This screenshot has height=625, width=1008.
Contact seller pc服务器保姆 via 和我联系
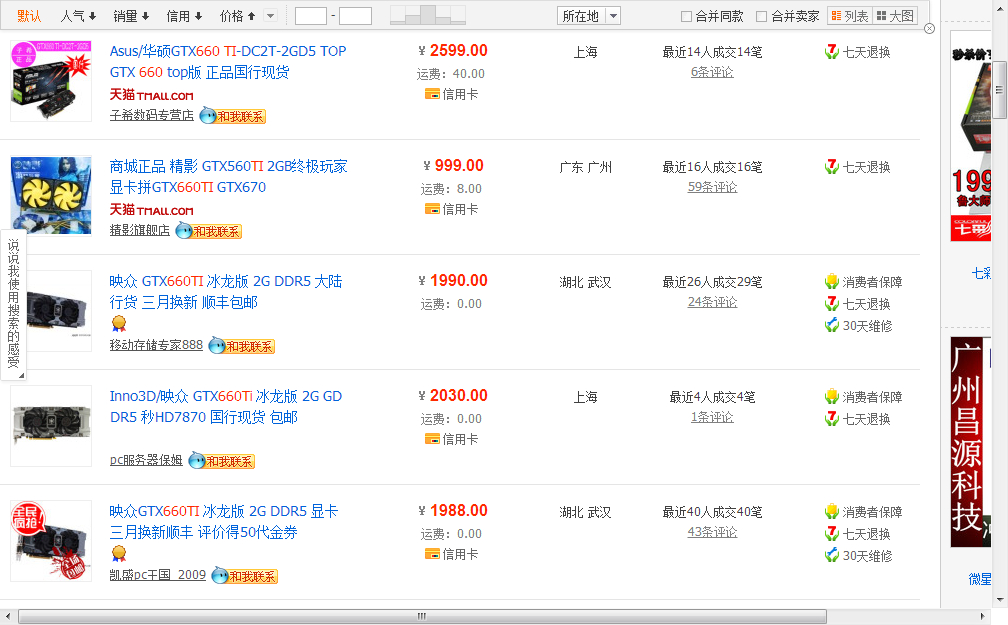click(x=222, y=461)
